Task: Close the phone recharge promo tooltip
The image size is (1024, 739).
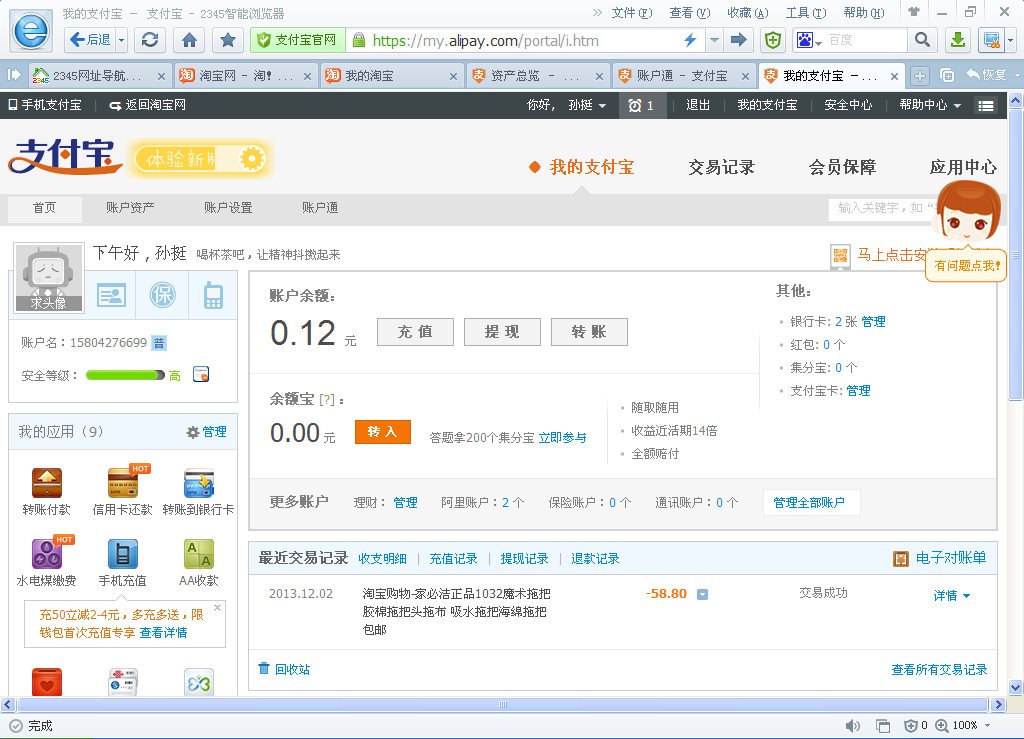Action: click(217, 607)
